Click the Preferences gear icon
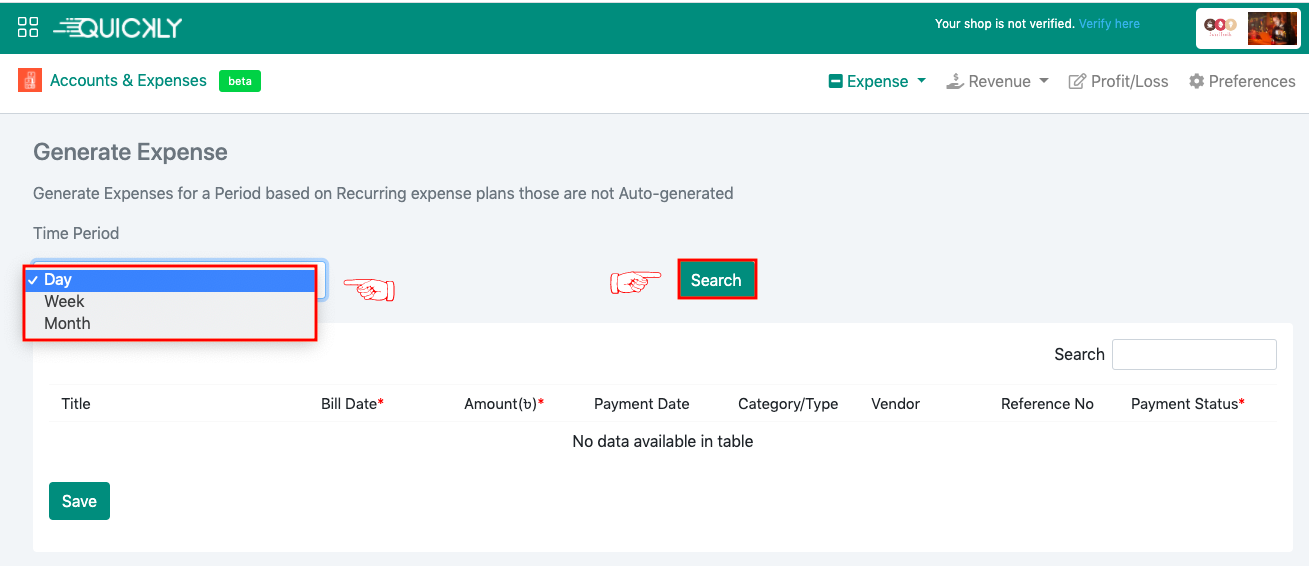1309x566 pixels. tap(1196, 82)
